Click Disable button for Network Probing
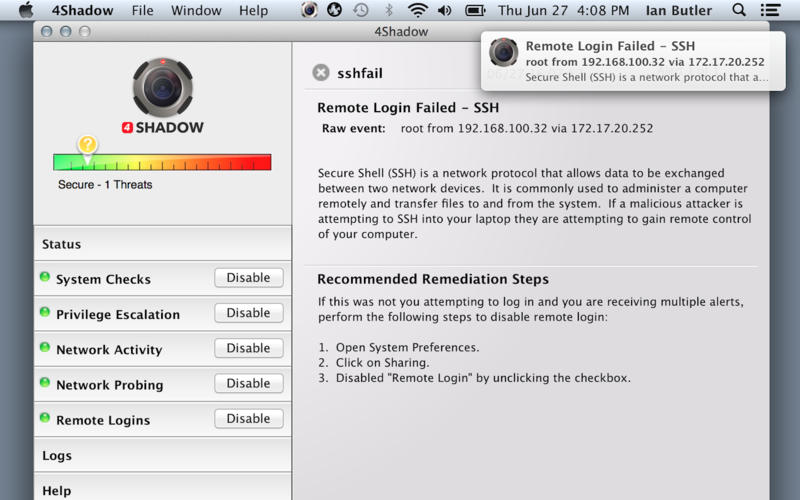Screen dimensions: 800x500 click(248, 383)
